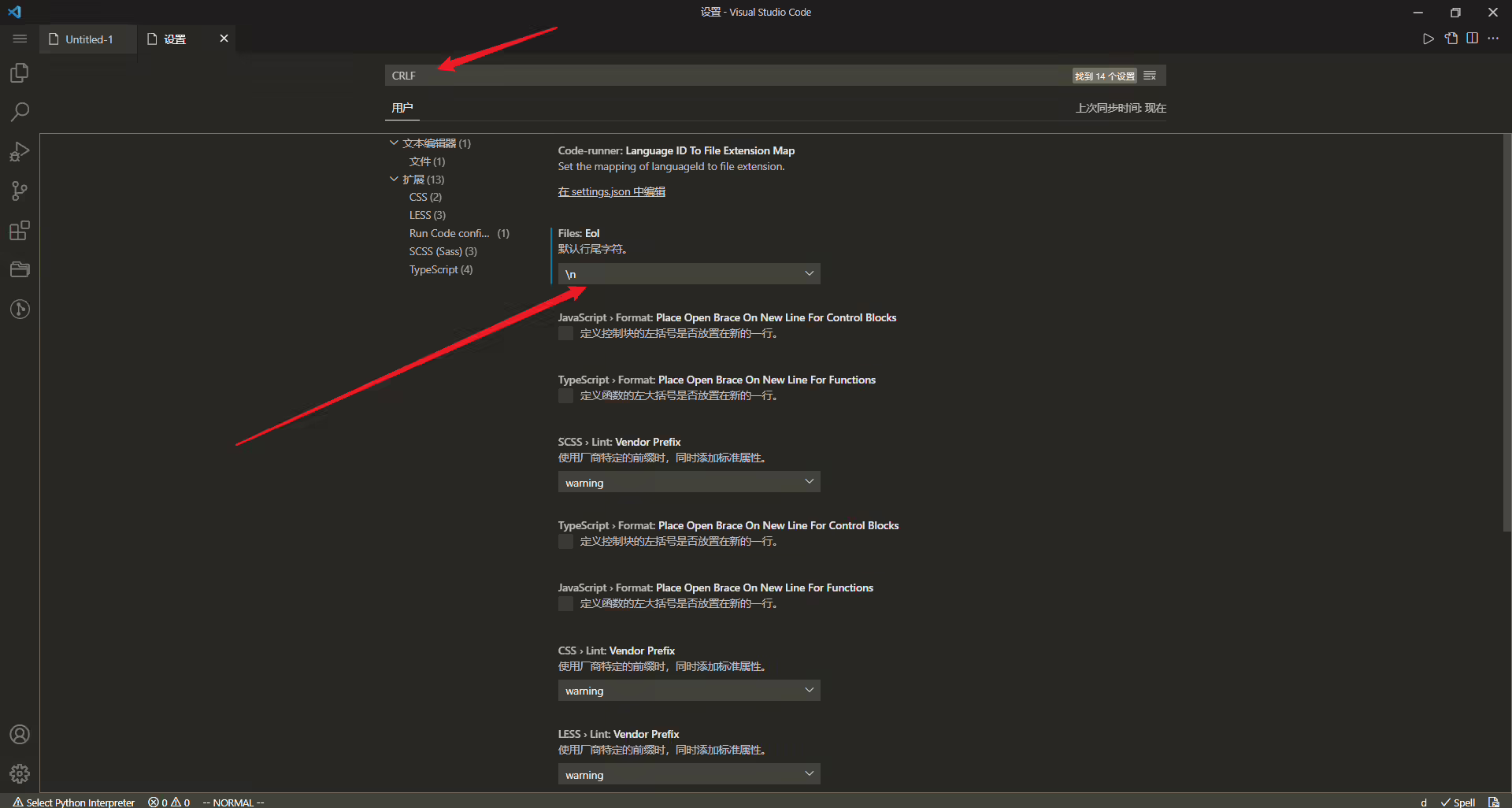Viewport: 1512px width, 808px height.
Task: Open the Extensions view
Action: click(20, 230)
